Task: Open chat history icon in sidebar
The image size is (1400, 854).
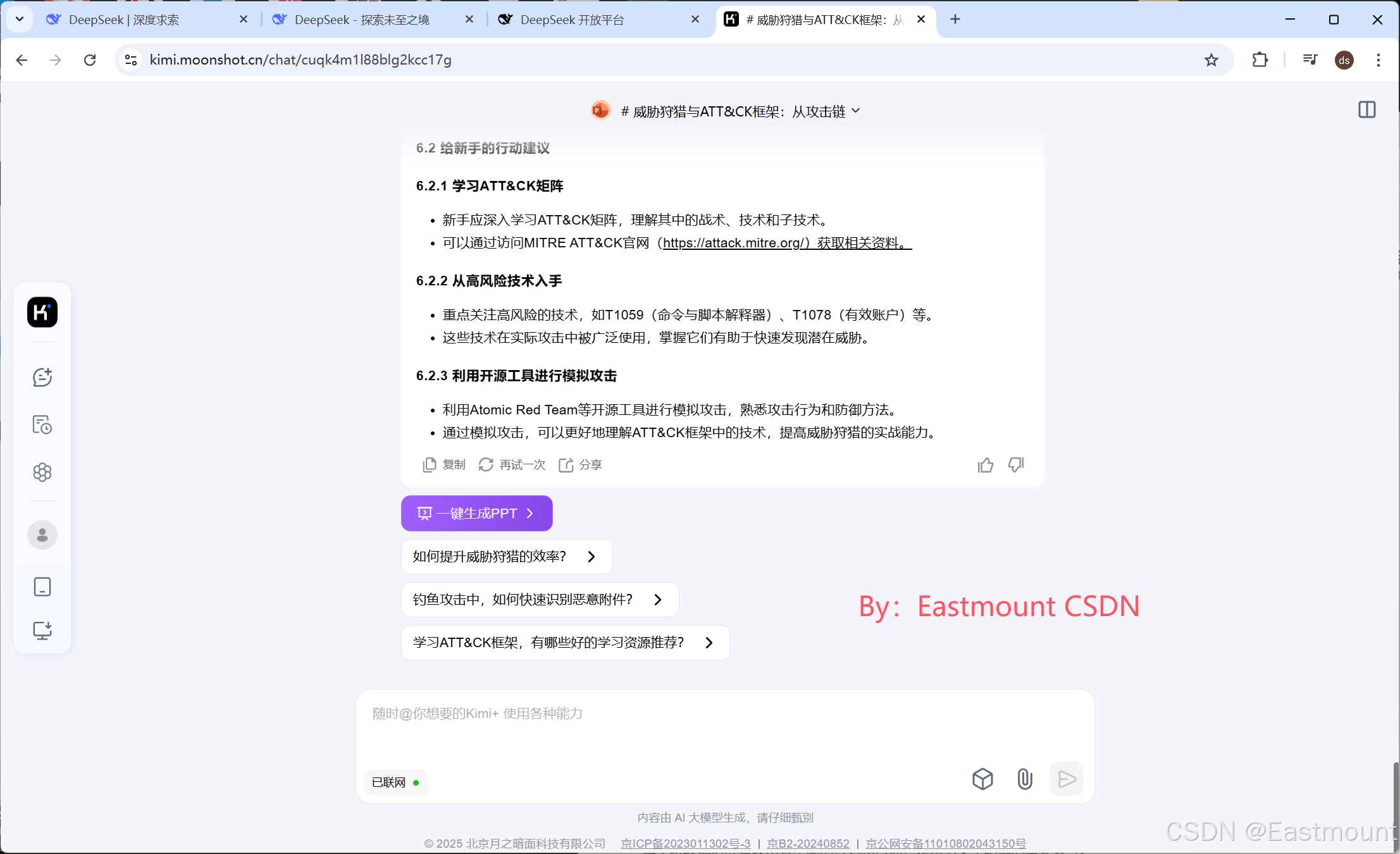Action: [x=42, y=424]
